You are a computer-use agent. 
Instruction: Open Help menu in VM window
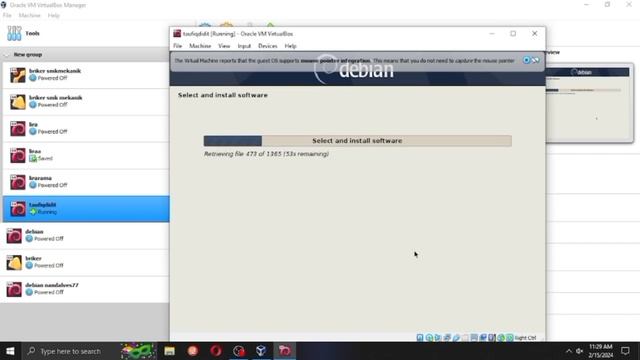coord(290,46)
